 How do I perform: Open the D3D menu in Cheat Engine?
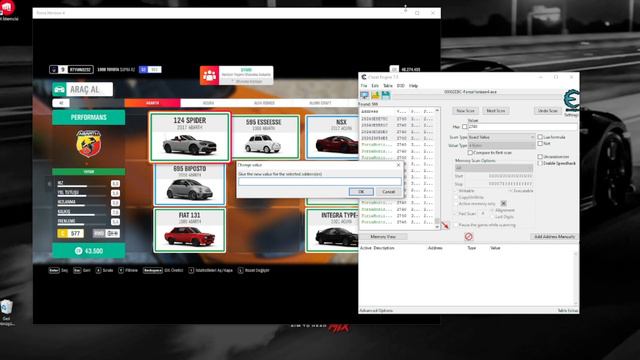400,86
